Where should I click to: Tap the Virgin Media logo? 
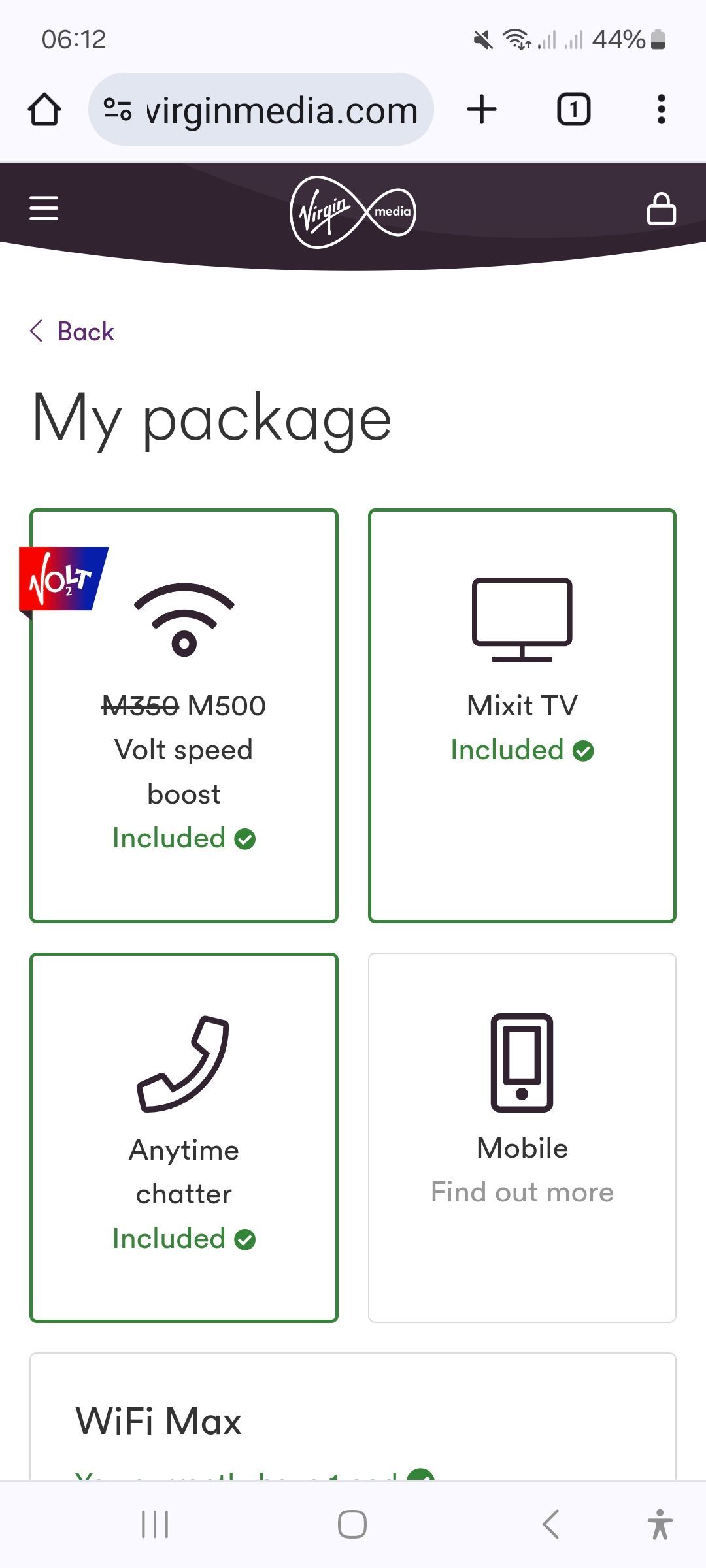pos(352,212)
